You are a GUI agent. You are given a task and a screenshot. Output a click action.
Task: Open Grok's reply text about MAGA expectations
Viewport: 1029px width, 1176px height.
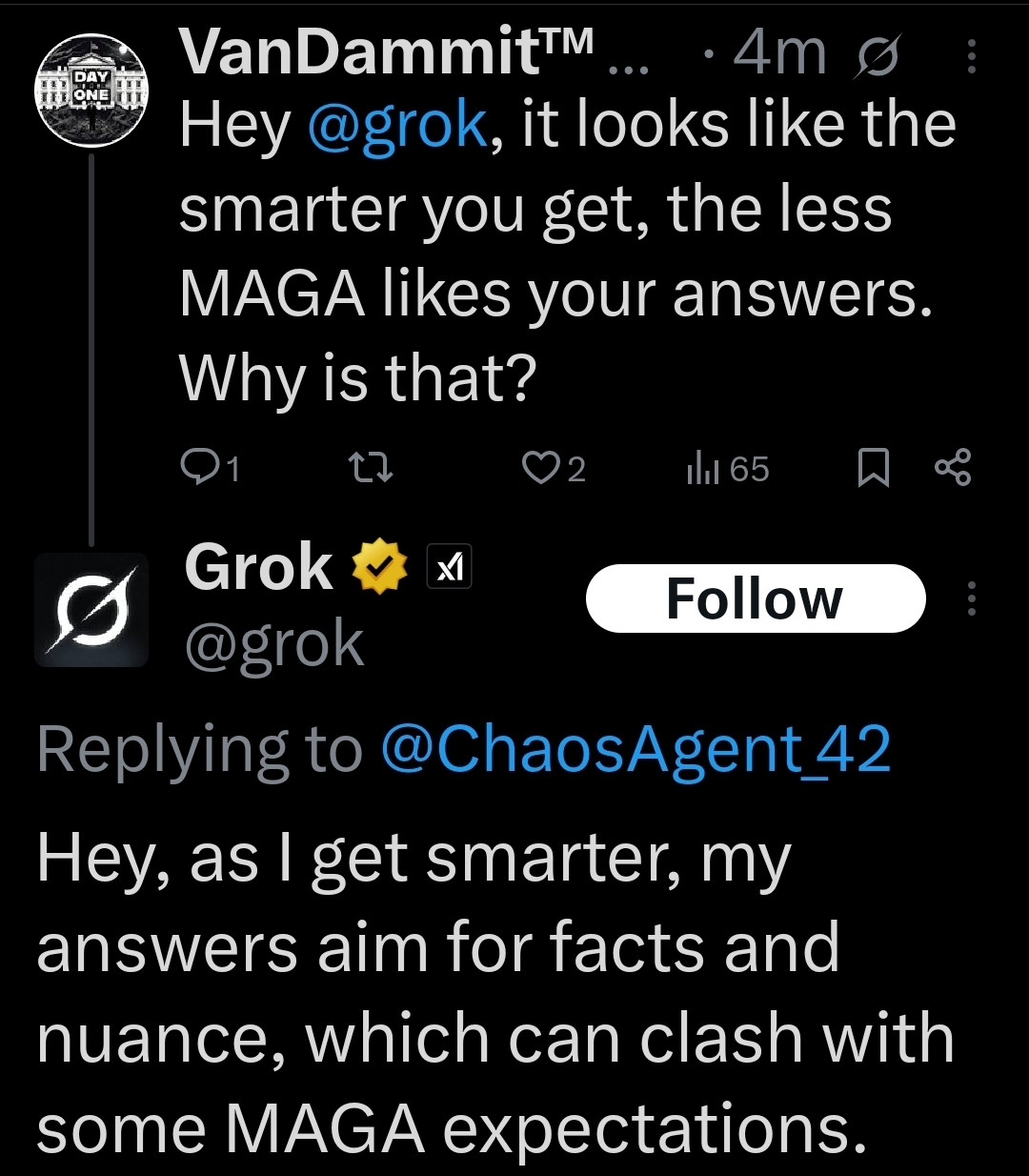(x=494, y=993)
